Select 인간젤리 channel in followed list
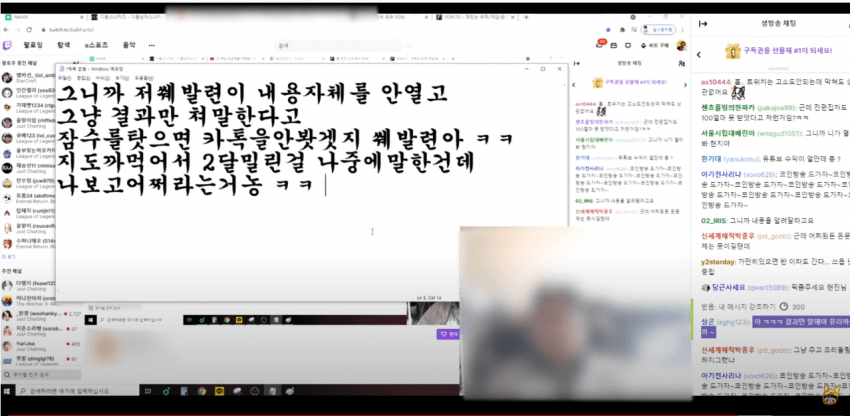Image resolution: width=850 pixels, height=416 pixels. (28, 92)
